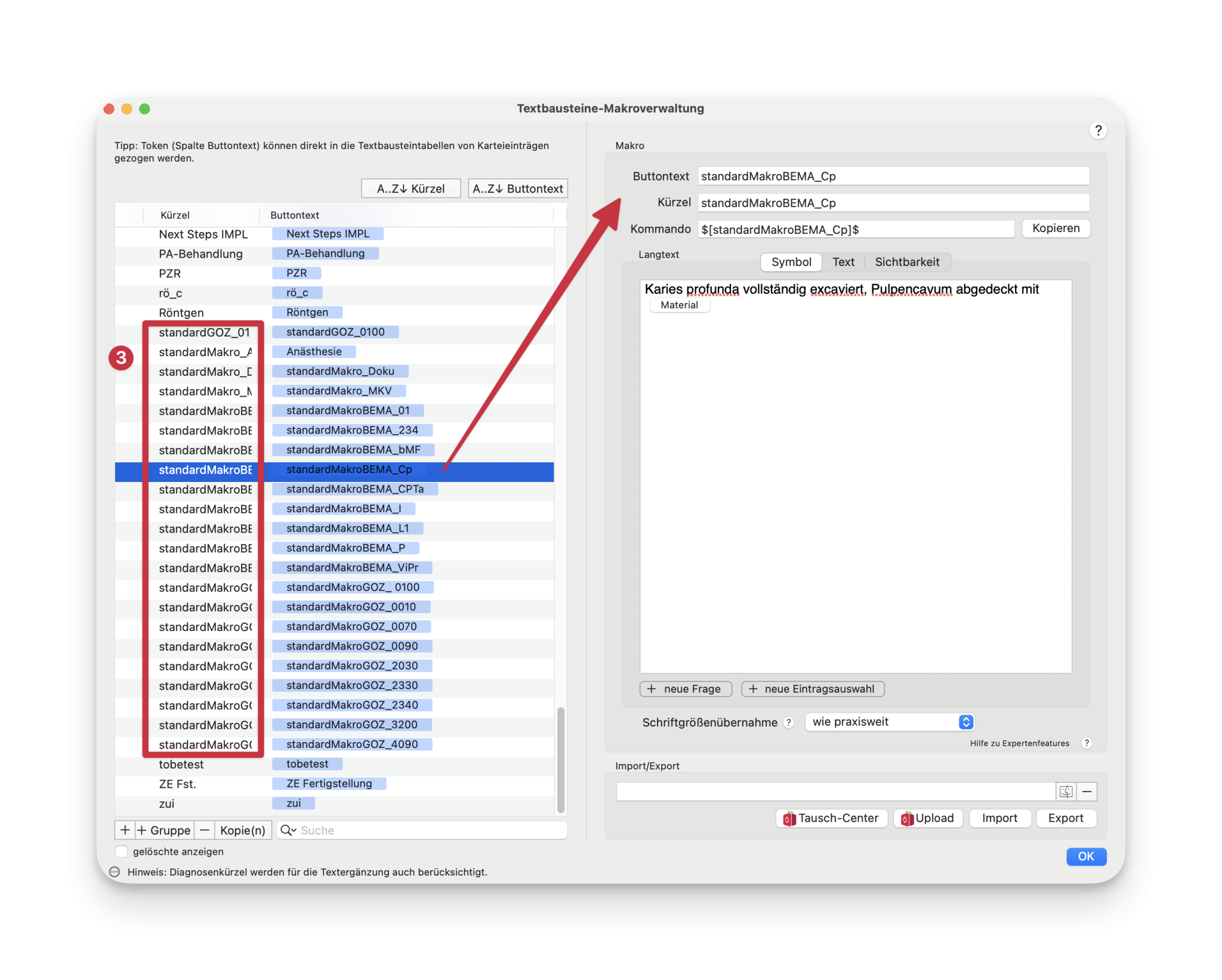
Task: Select the 'standardMakroBEMA_234' token
Action: [352, 431]
